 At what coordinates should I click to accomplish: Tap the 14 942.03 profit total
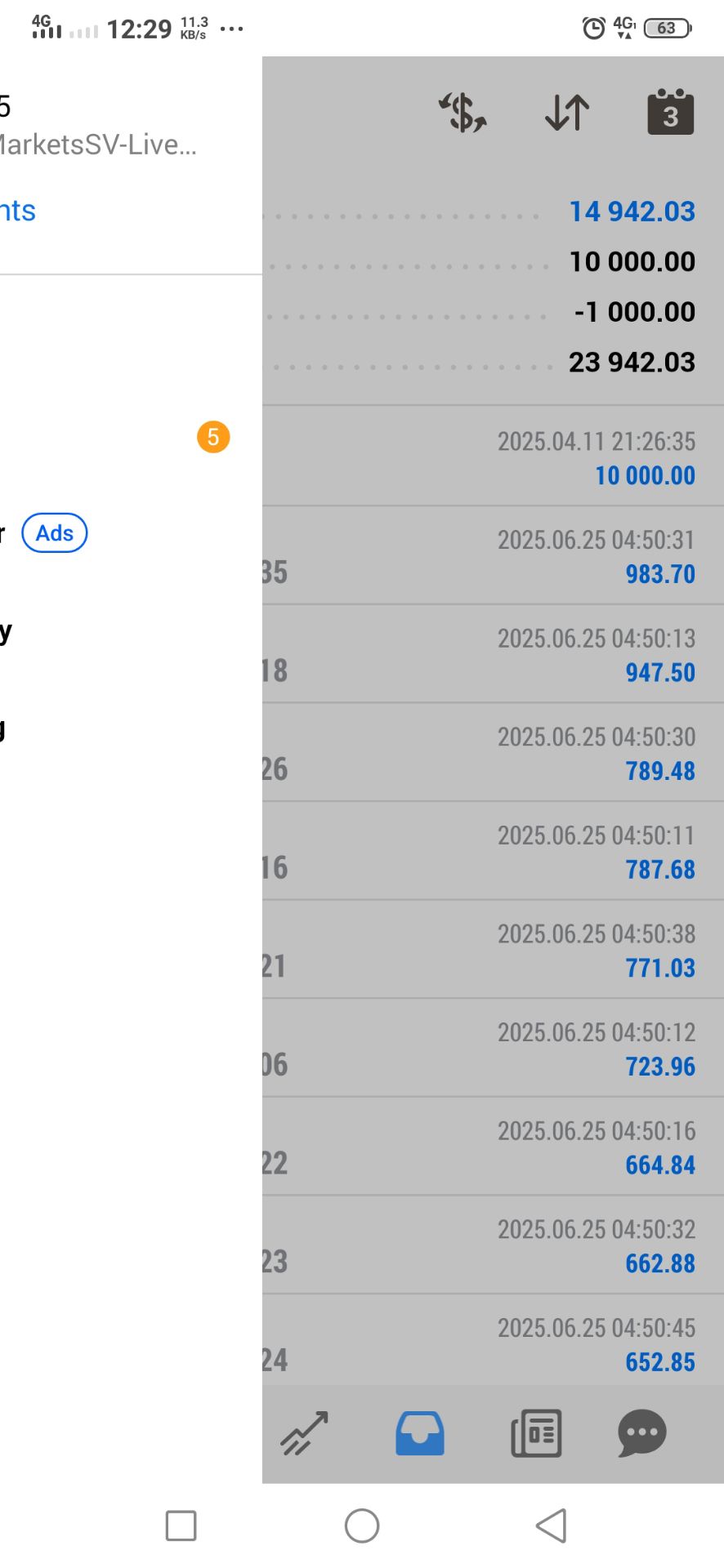tap(632, 212)
